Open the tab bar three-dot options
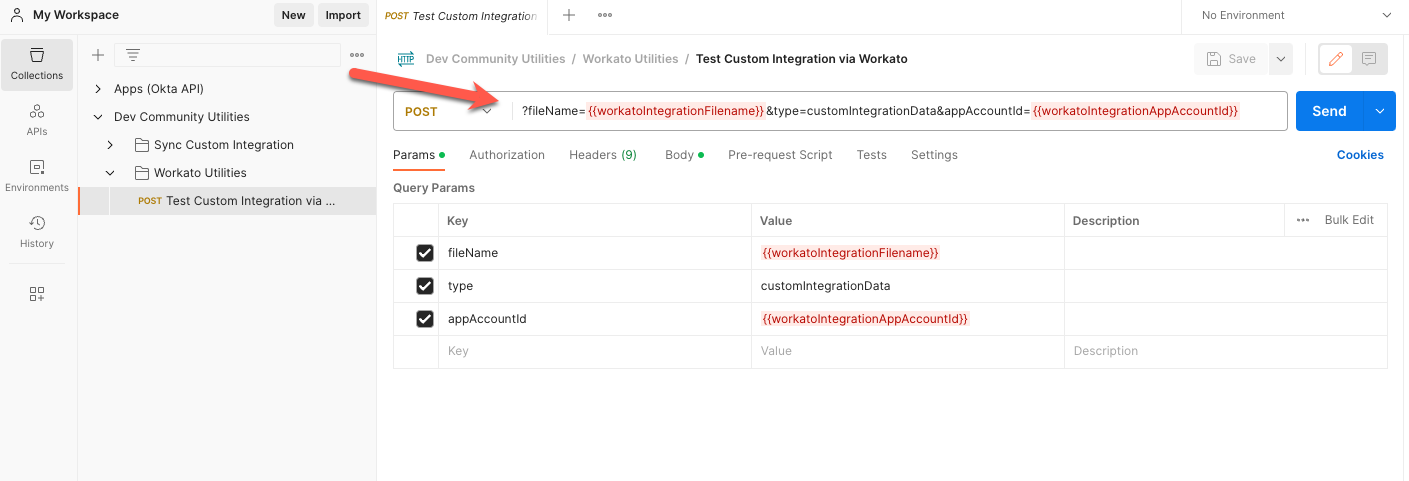 [605, 15]
